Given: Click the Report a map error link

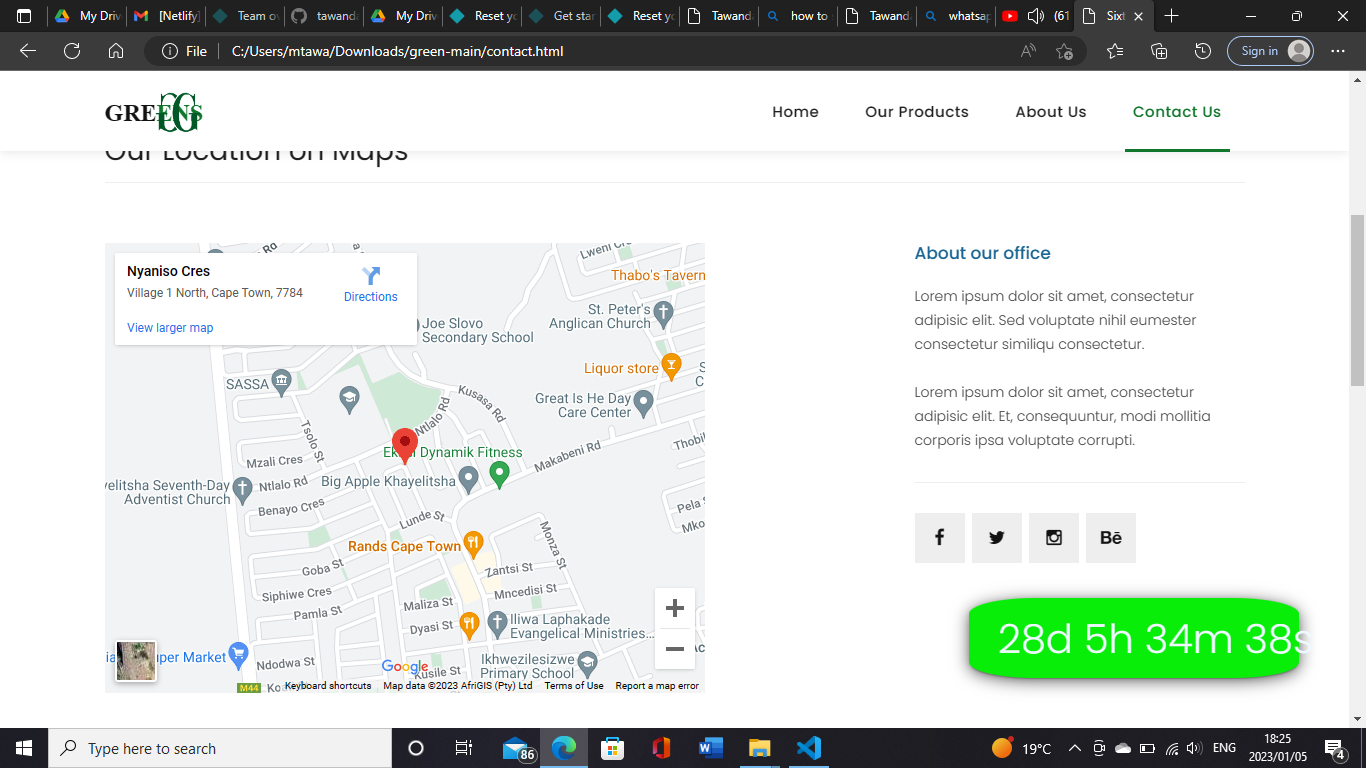Looking at the screenshot, I should coord(657,686).
